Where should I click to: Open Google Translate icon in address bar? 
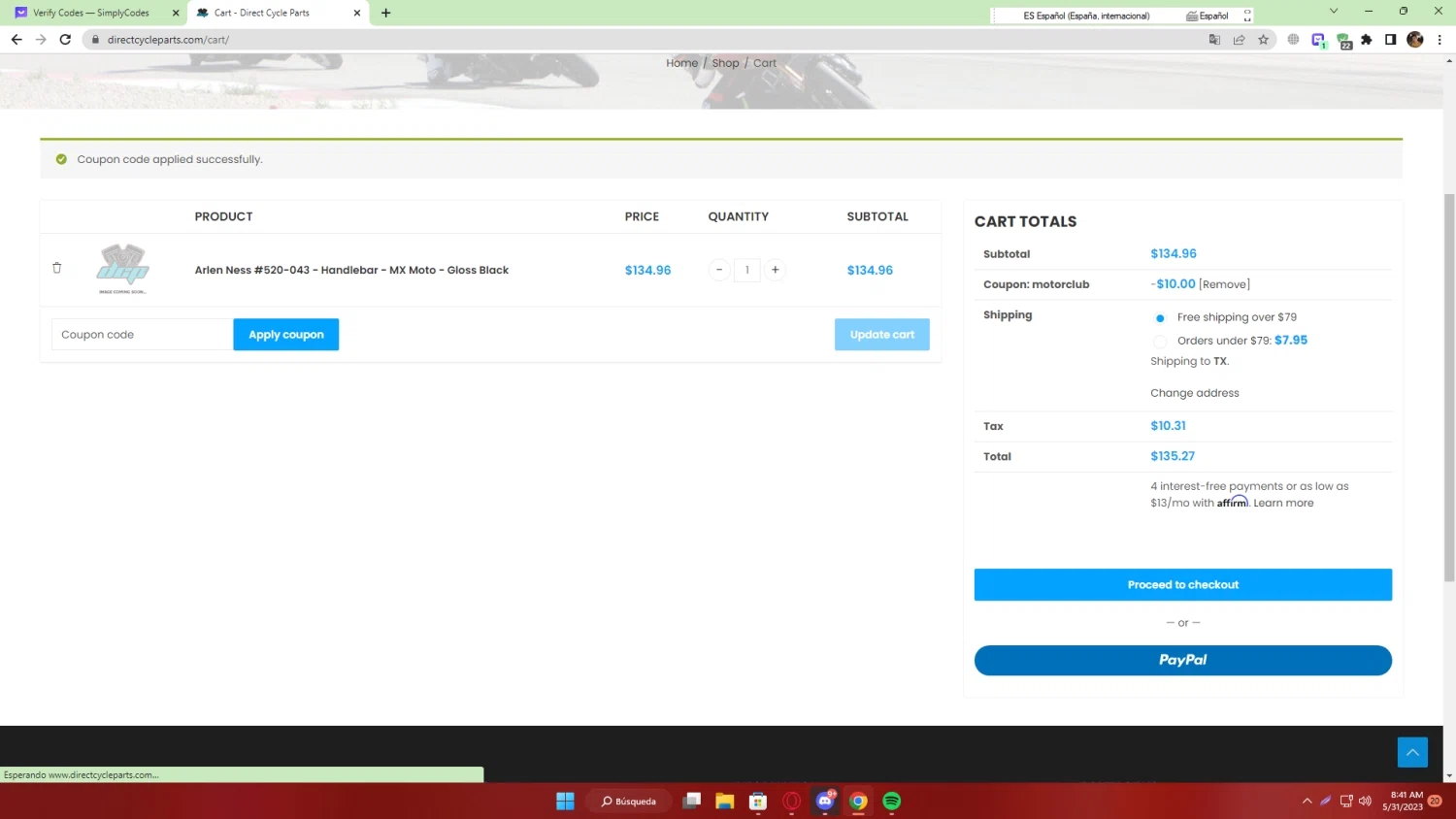click(x=1214, y=40)
